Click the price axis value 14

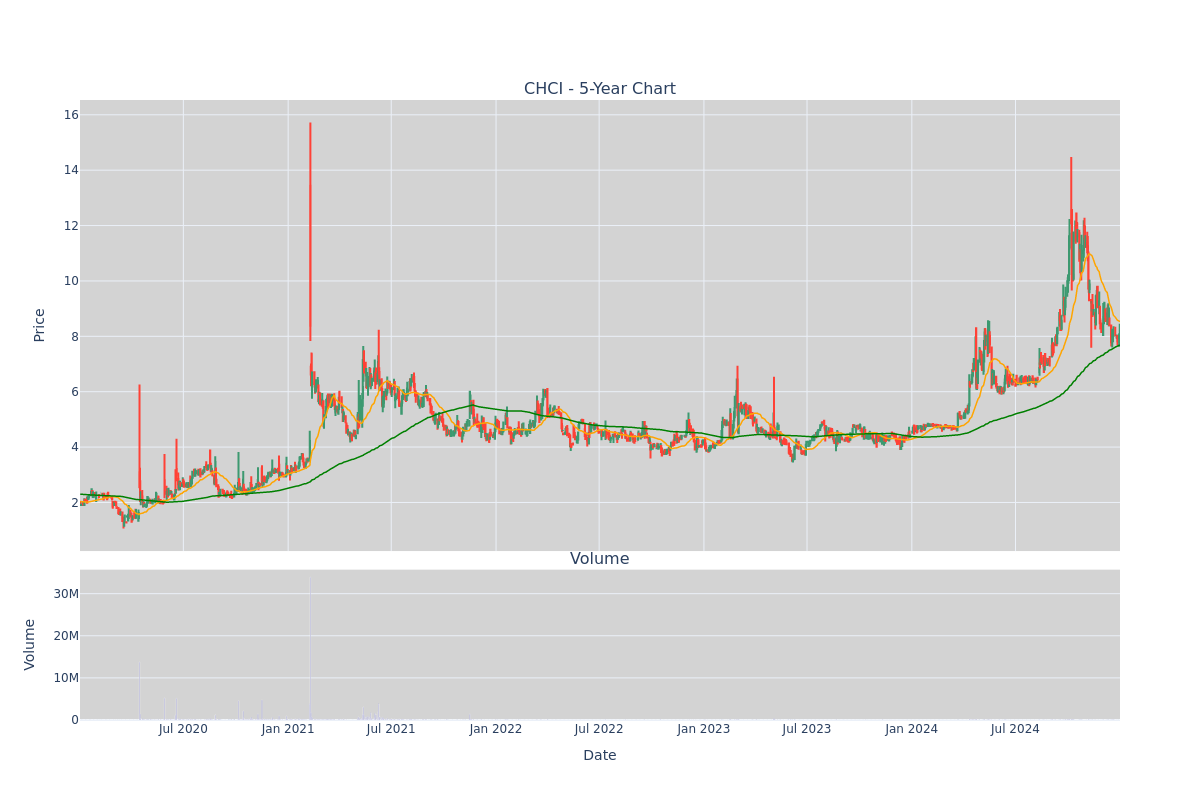click(x=71, y=170)
